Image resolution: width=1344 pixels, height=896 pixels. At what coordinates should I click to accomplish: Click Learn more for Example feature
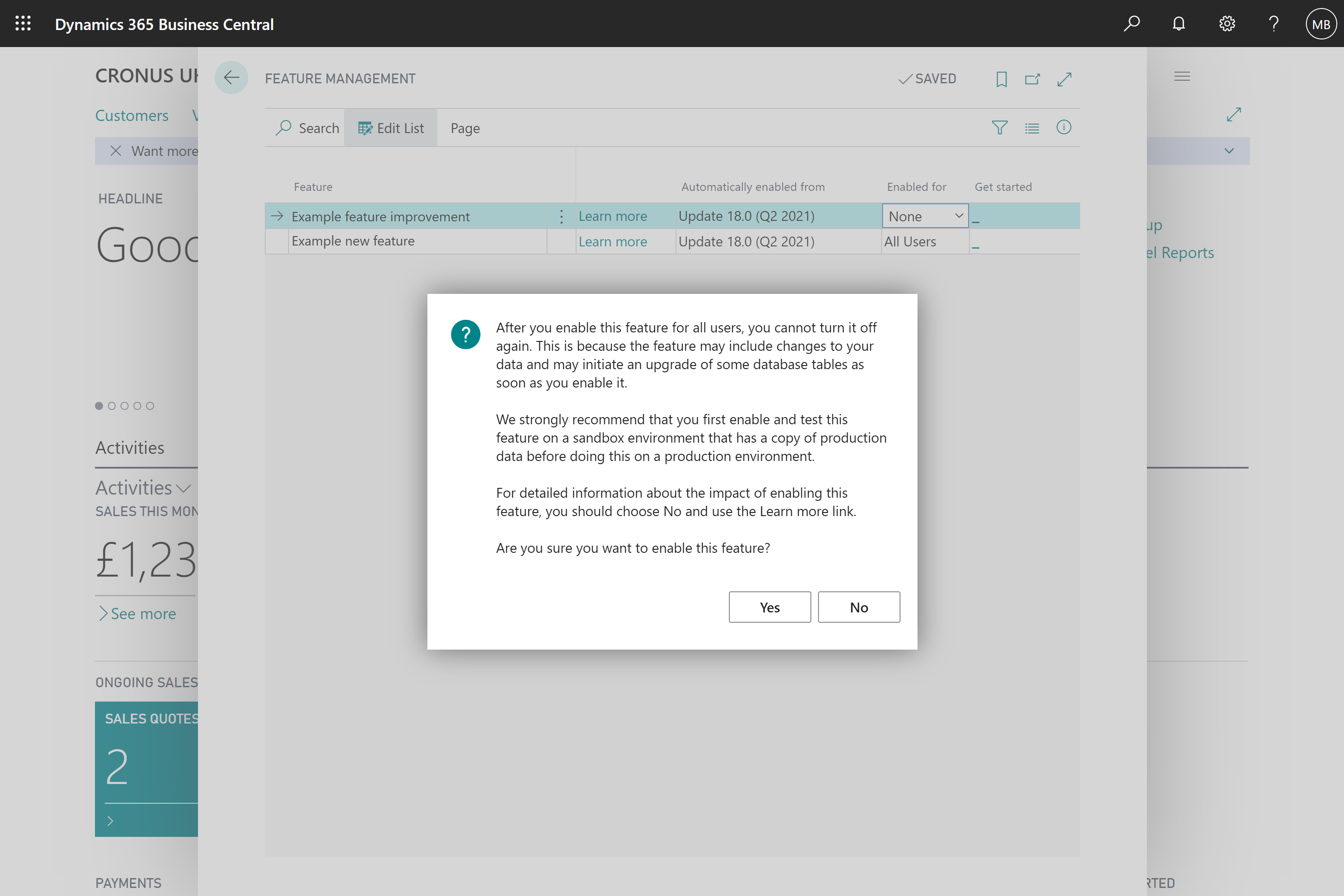(612, 216)
